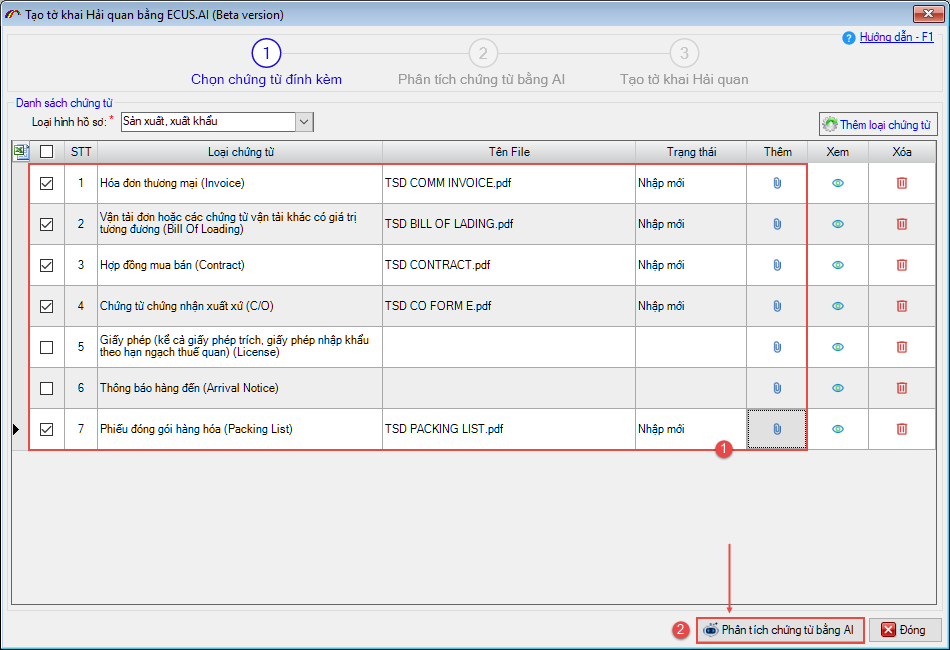Open the Hướng dẫn - F1 help link
950x650 pixels.
896,37
